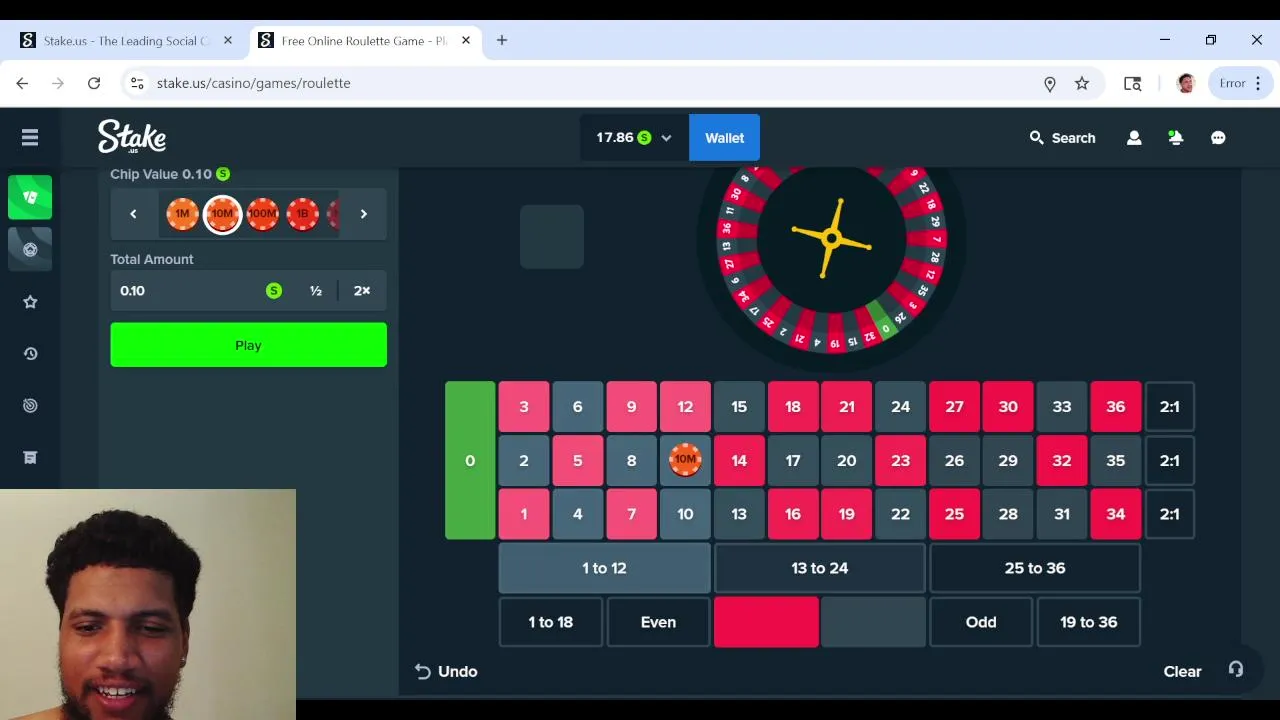Place a chip on number 36

[1116, 407]
